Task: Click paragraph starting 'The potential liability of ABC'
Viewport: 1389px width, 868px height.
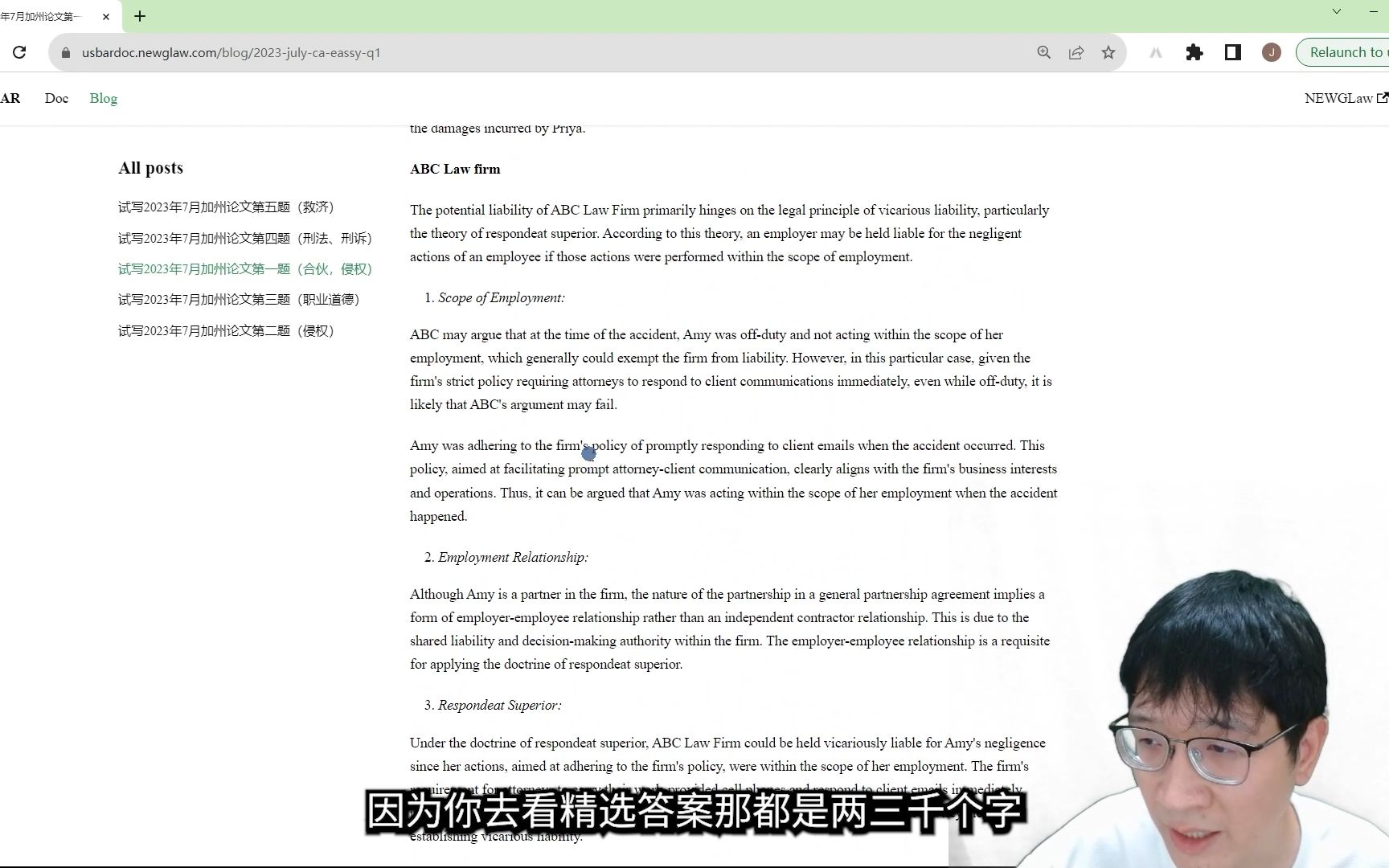Action: [730, 233]
